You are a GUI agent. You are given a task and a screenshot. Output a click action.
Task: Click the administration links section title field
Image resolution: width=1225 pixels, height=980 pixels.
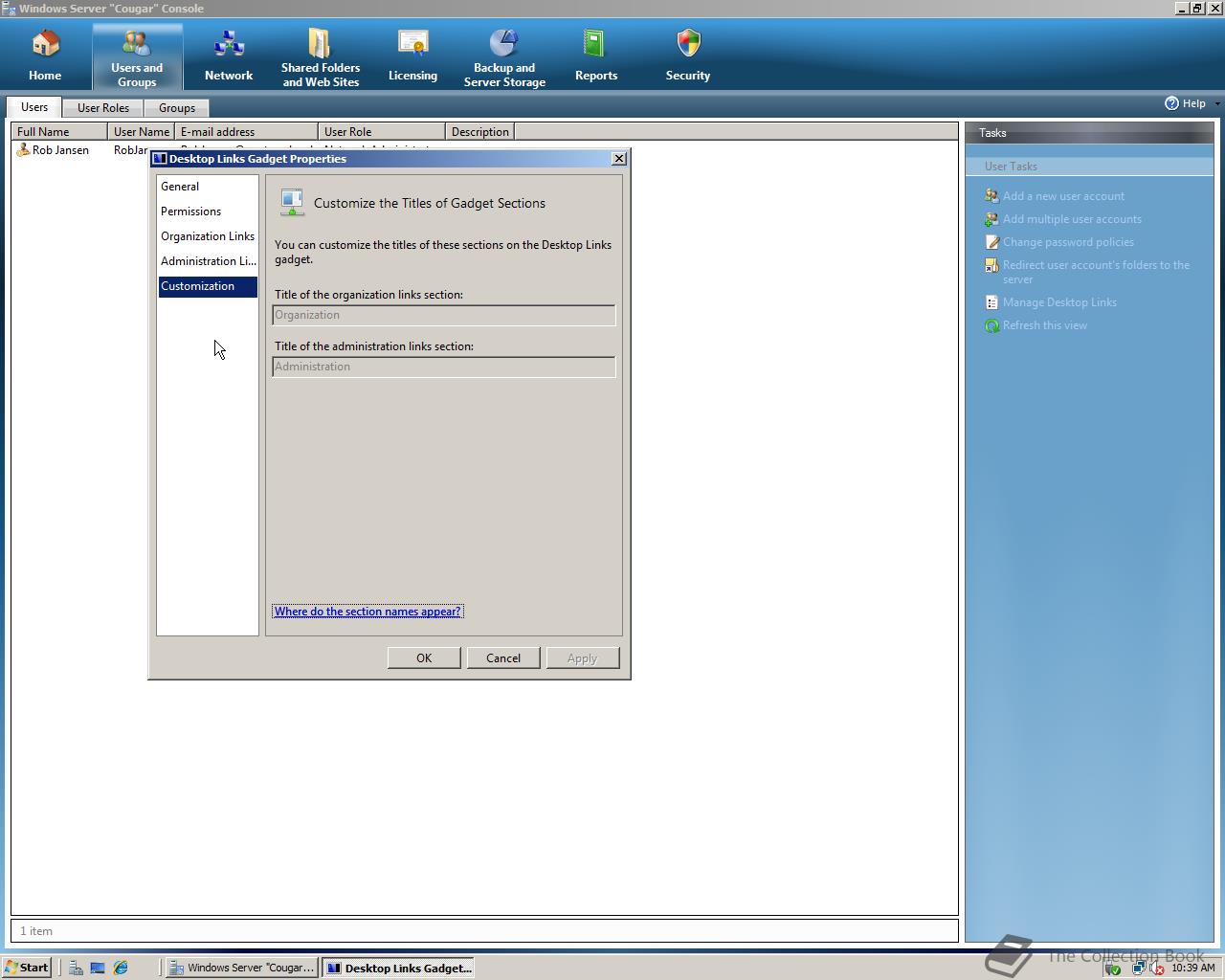coord(444,367)
